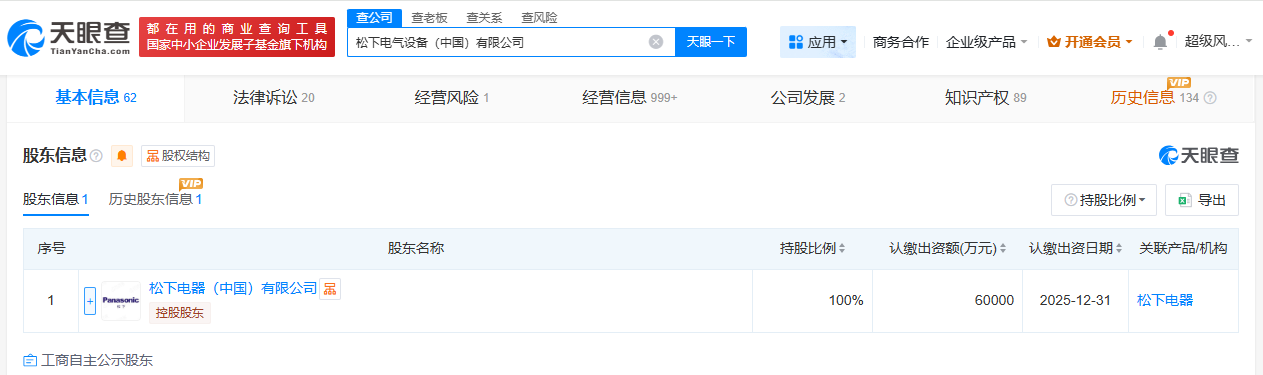Image resolution: width=1263 pixels, height=375 pixels.
Task: Sort by 持股比例 column arrows
Action: click(843, 248)
